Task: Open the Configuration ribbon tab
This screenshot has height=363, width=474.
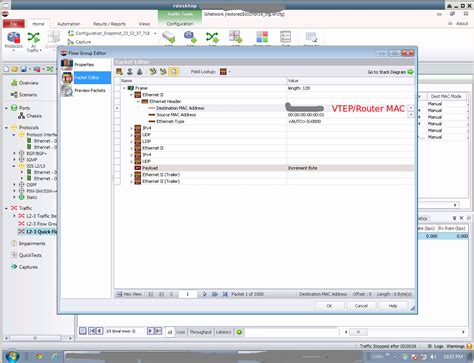Action: click(x=180, y=24)
